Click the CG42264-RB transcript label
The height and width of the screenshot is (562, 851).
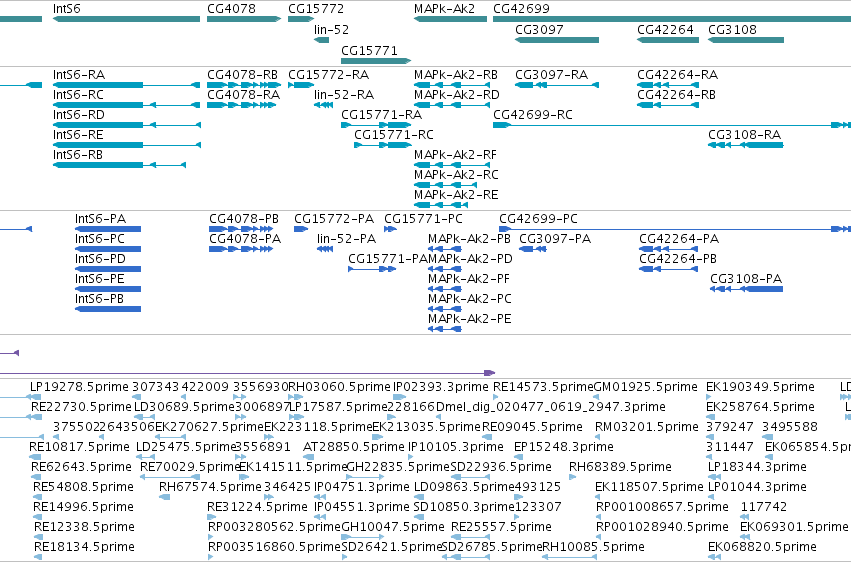tap(677, 95)
